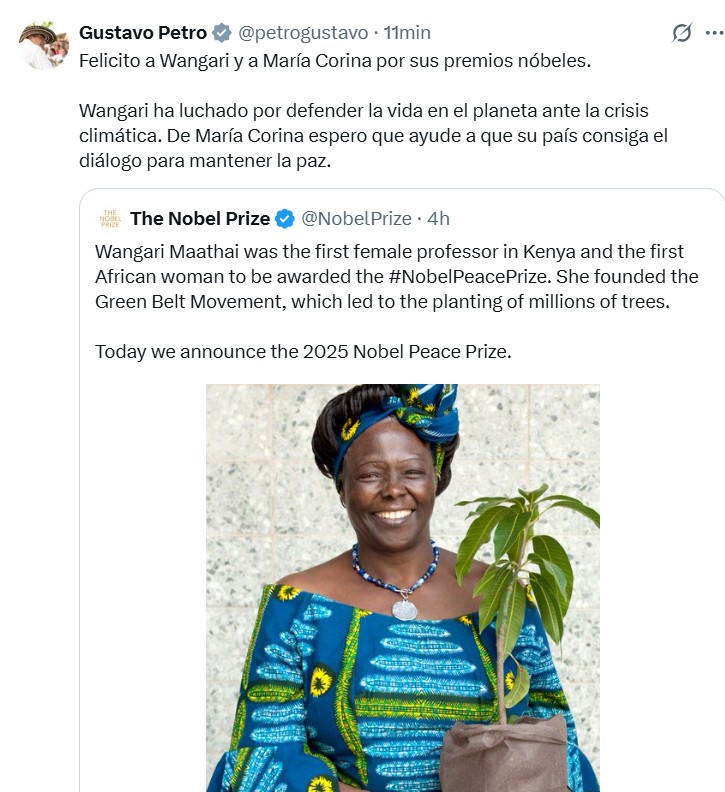Click the verified badge beside The Nobel Prize
The width and height of the screenshot is (725, 792).
[285, 218]
